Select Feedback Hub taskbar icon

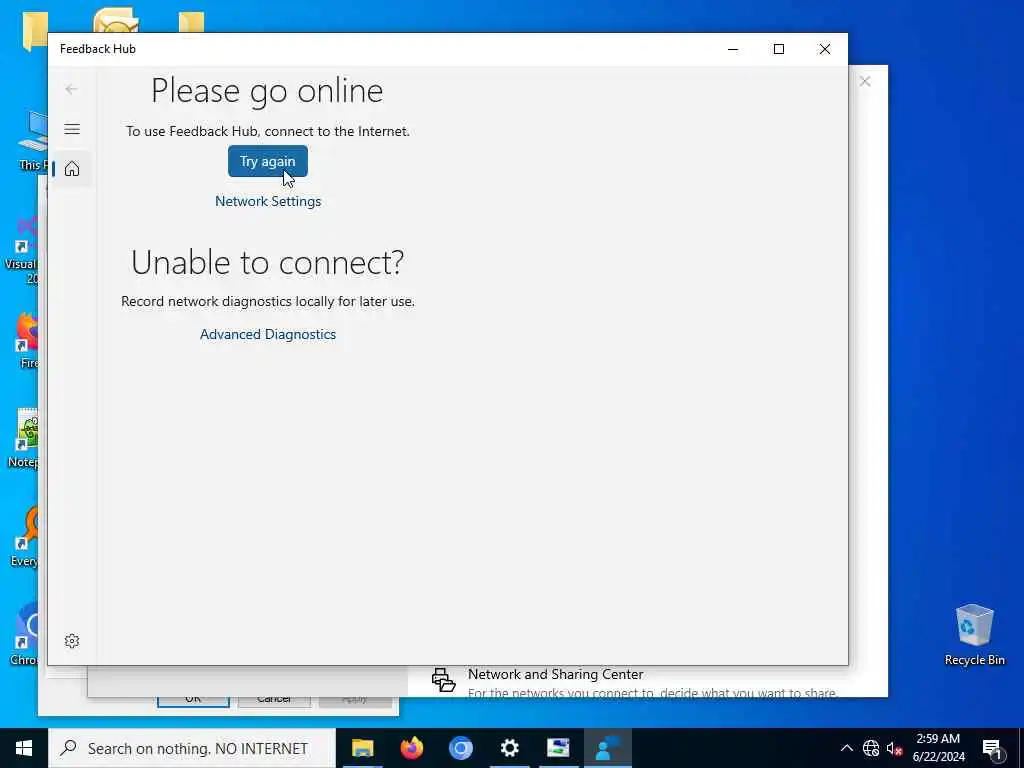click(x=607, y=748)
